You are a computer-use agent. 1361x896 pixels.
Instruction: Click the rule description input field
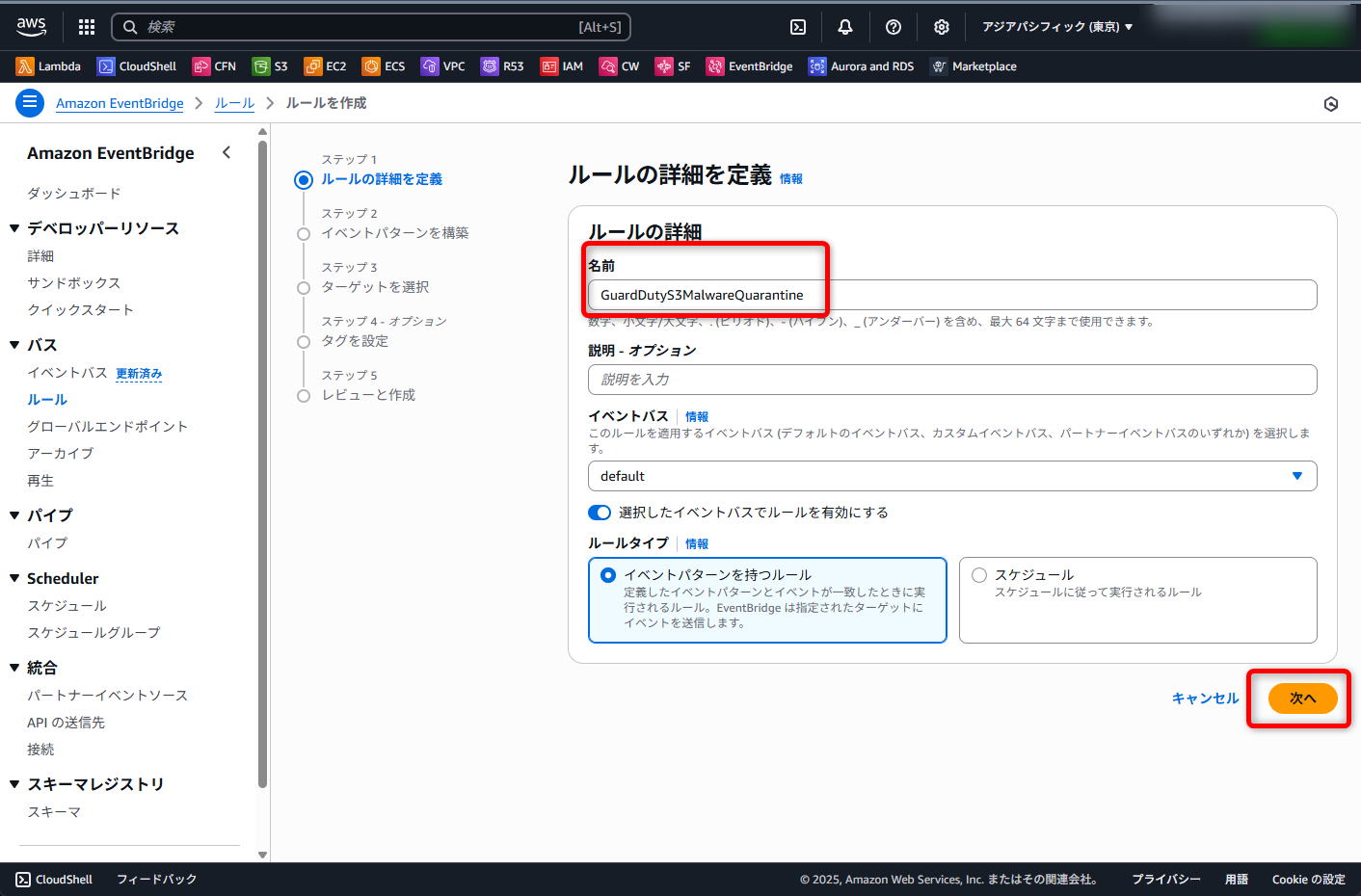pyautogui.click(x=951, y=380)
